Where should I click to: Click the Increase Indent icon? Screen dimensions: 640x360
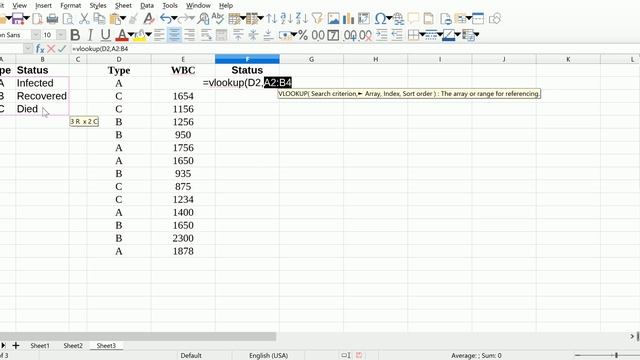[382, 35]
